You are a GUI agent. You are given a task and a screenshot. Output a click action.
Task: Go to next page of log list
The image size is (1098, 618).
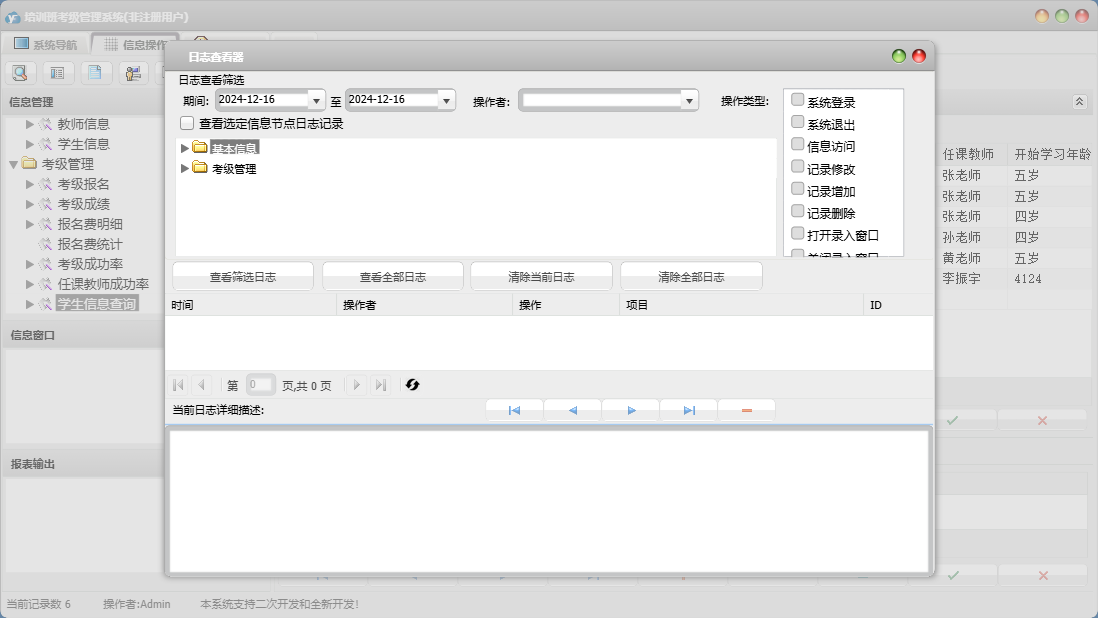[356, 384]
